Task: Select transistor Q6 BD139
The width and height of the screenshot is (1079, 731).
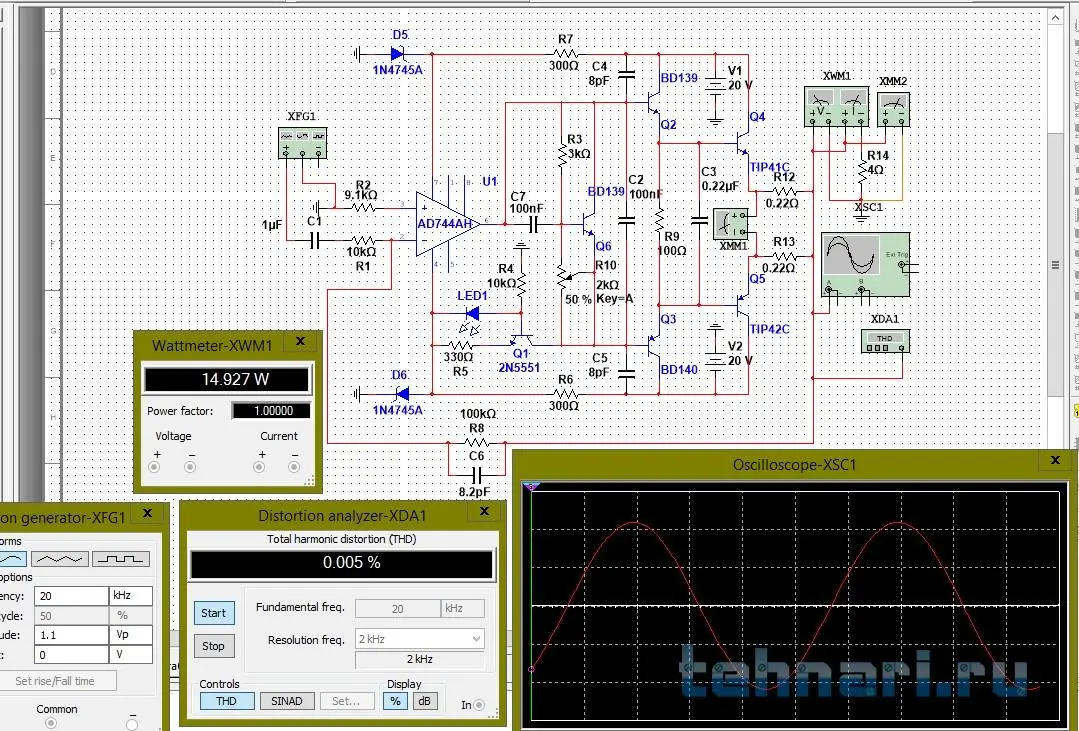Action: click(x=588, y=224)
